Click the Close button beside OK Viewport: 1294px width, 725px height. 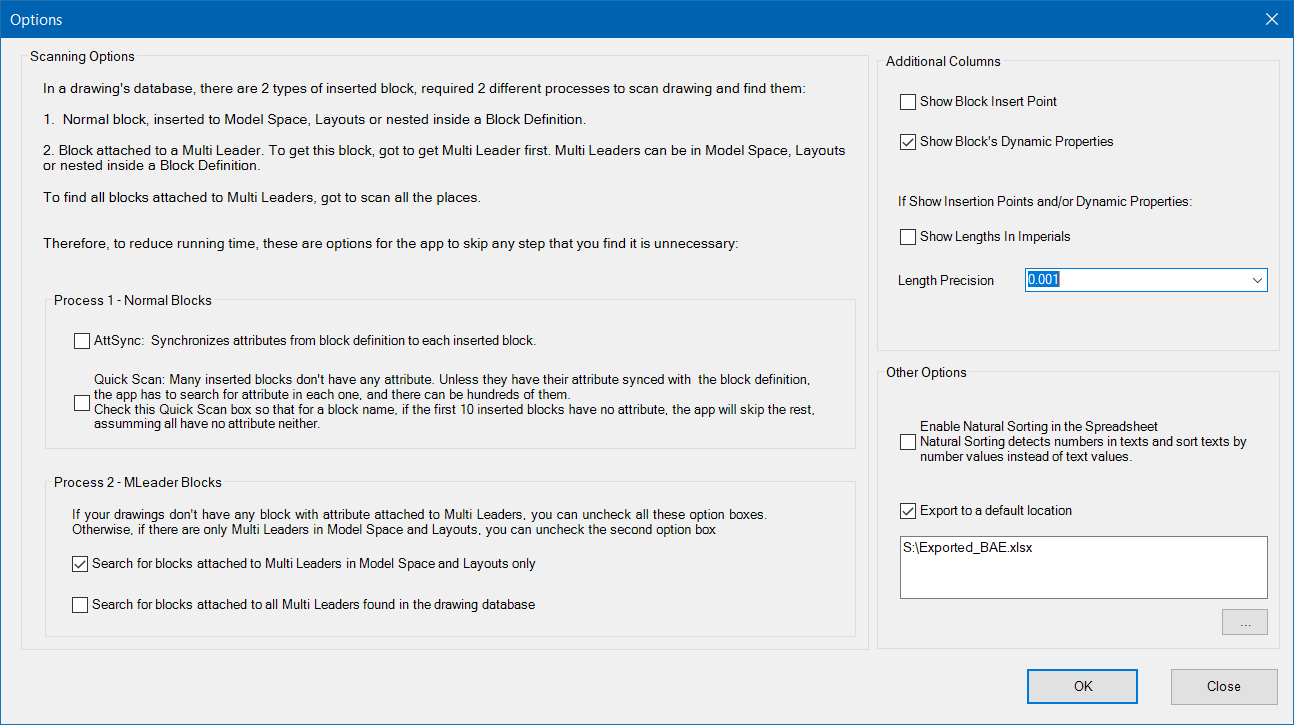tap(1223, 687)
